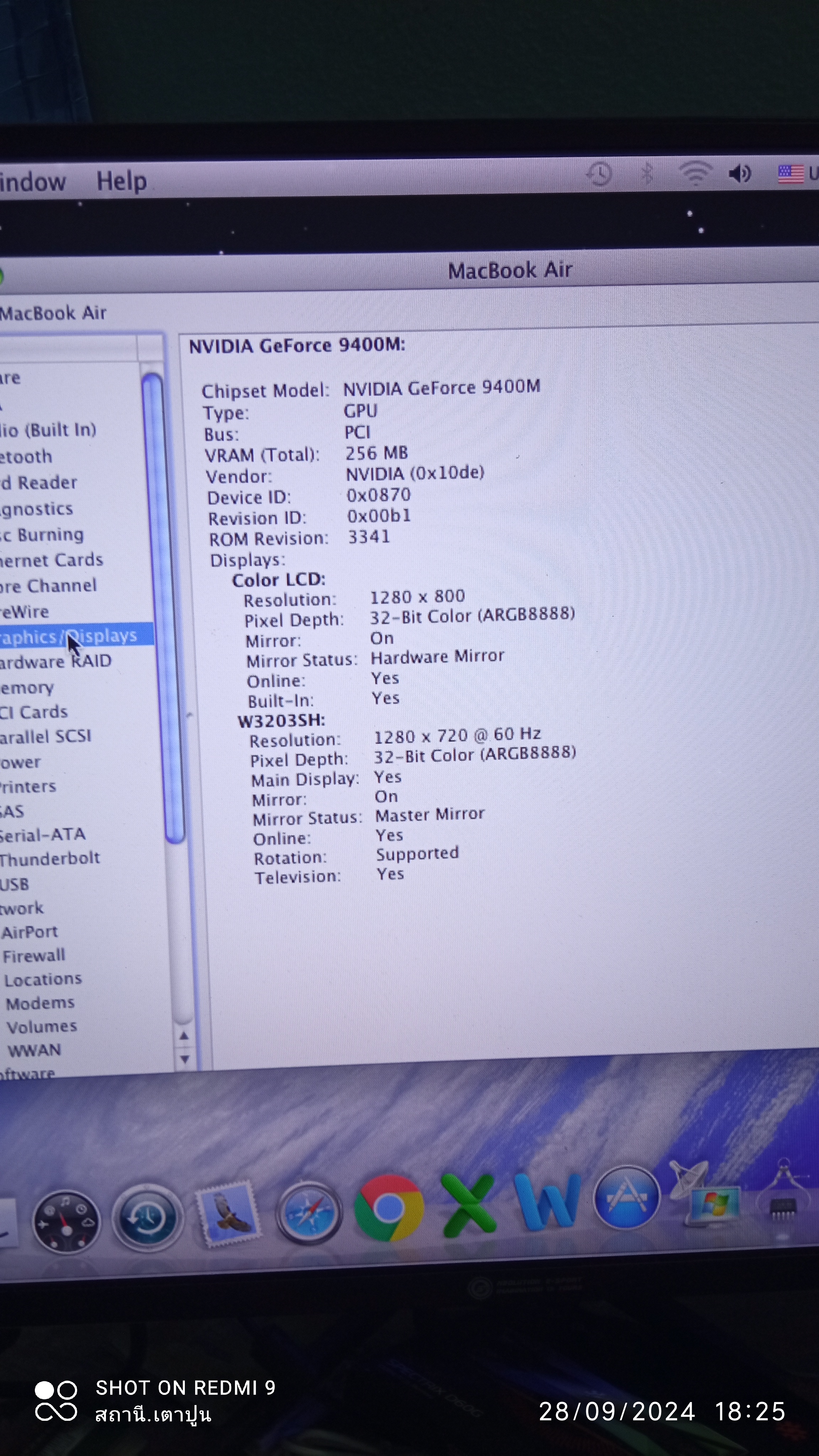Click Color LCD display heading
The image size is (819, 1456).
click(x=279, y=580)
